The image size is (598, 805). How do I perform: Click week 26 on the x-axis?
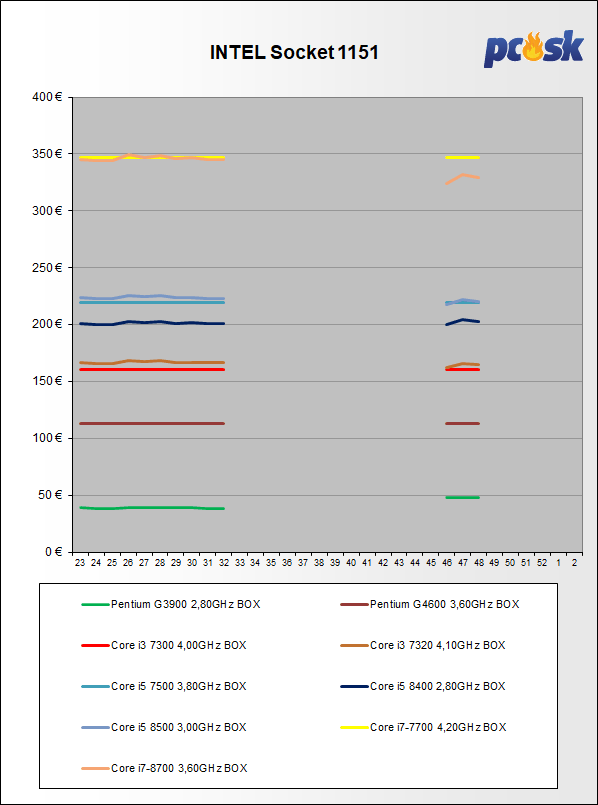tap(128, 563)
